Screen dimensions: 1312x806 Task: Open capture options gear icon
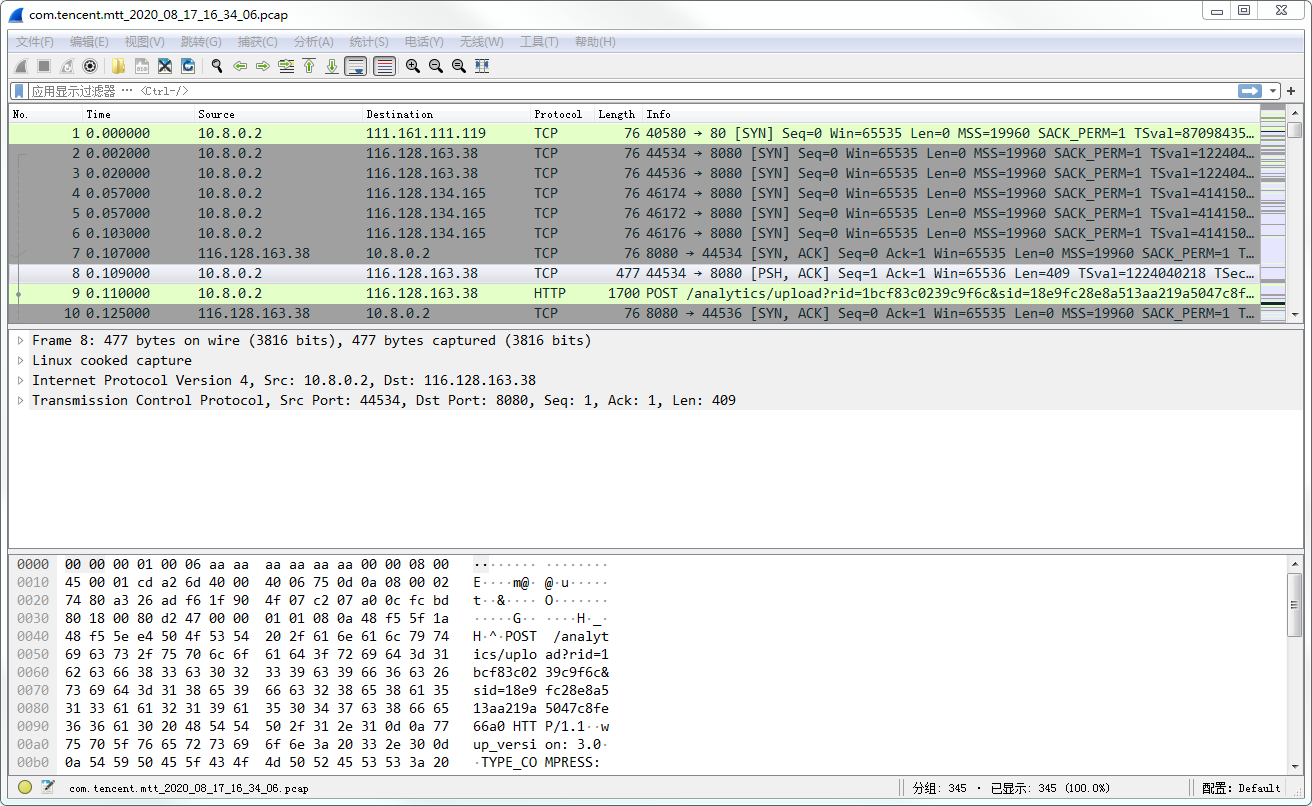(90, 66)
